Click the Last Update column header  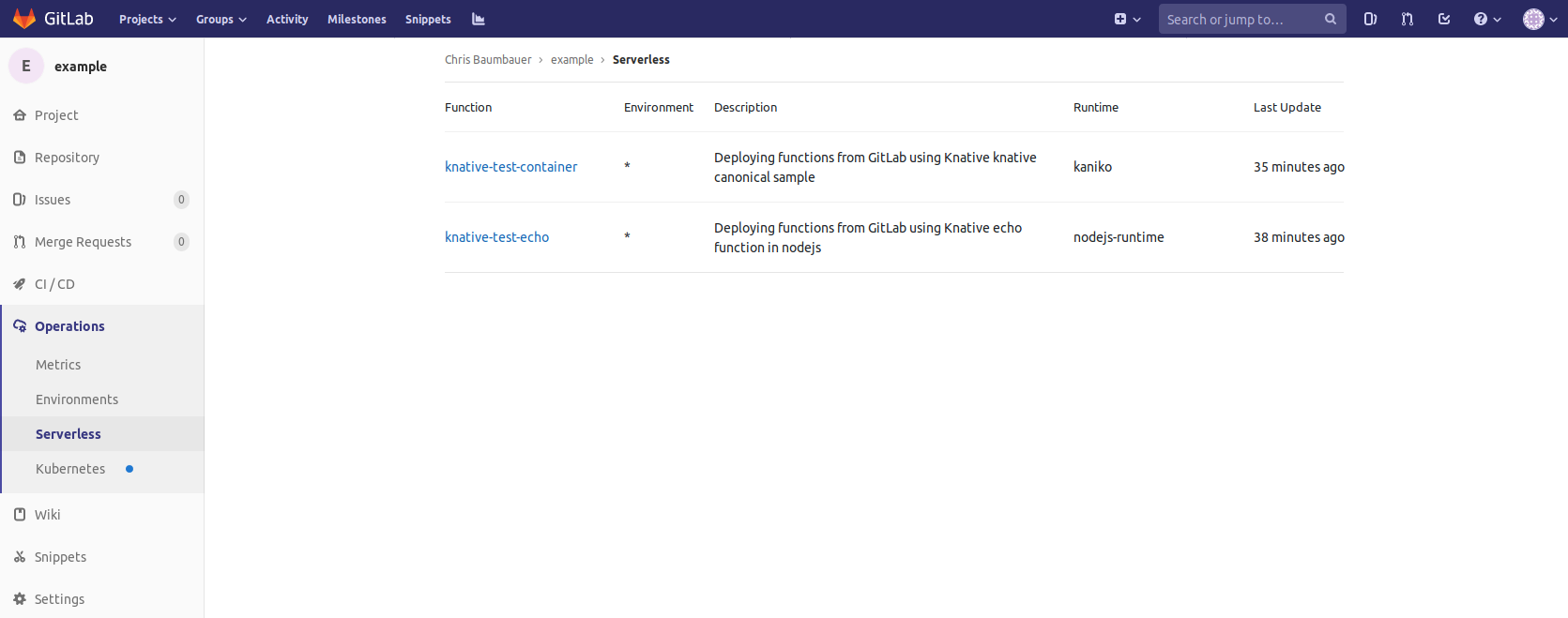pos(1287,108)
